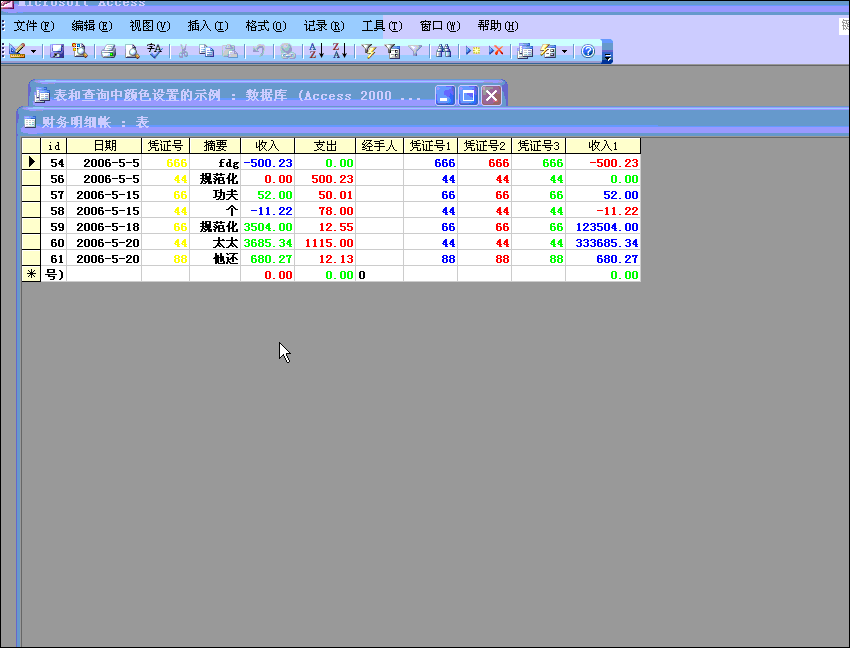Maximize the database window 表和查询中颜色设置的示例
850x648 pixels.
(468, 96)
